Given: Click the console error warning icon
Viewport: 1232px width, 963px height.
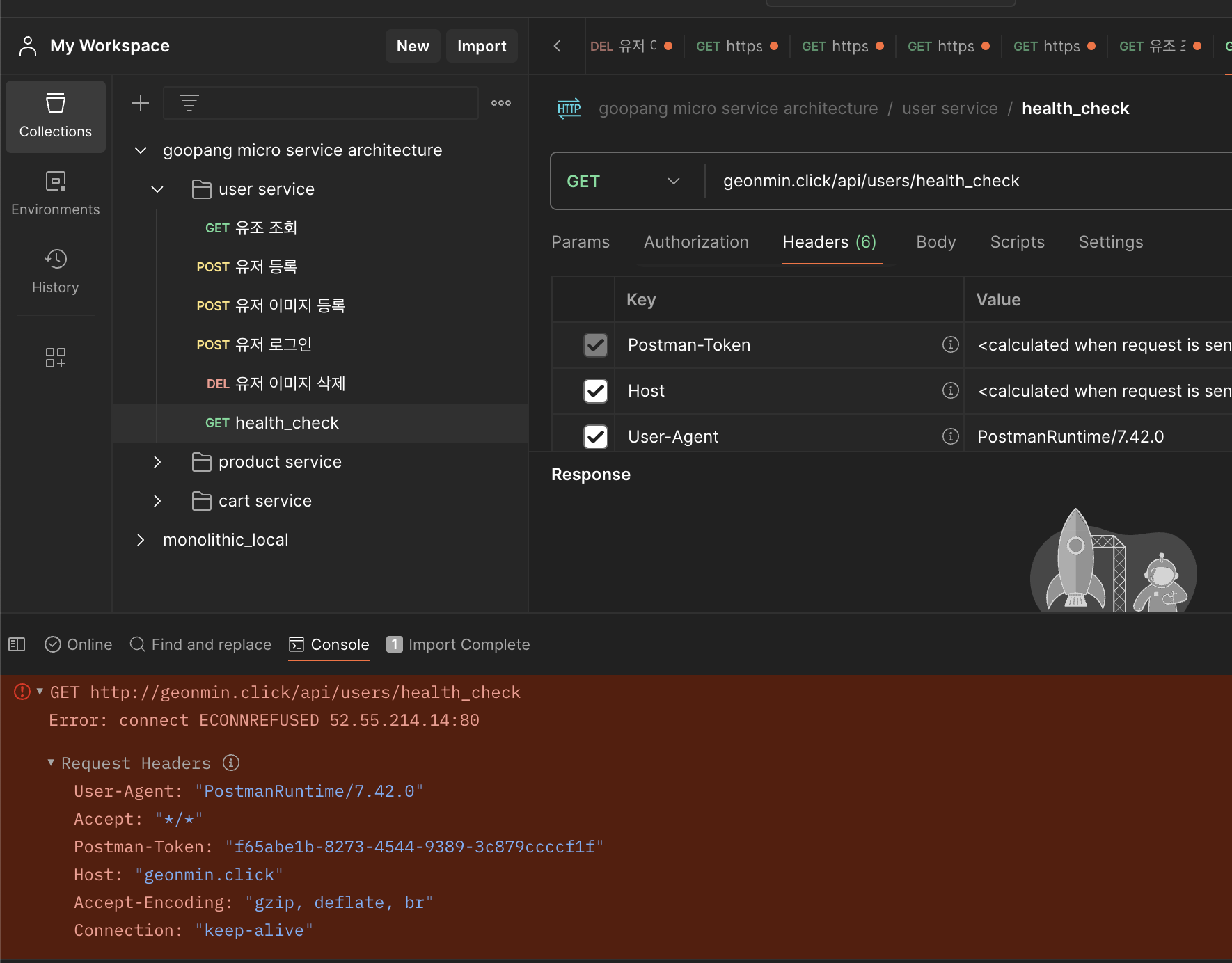Looking at the screenshot, I should (22, 692).
